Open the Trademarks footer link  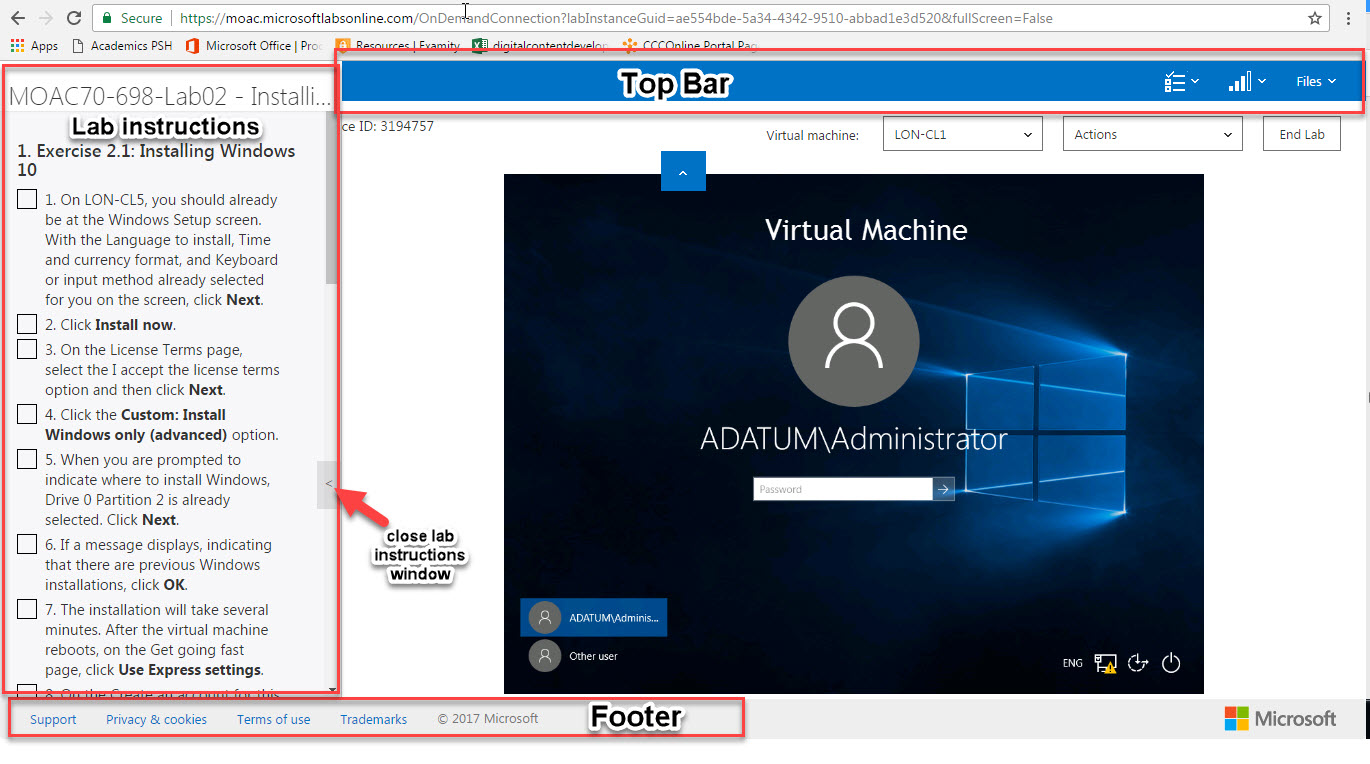point(374,719)
